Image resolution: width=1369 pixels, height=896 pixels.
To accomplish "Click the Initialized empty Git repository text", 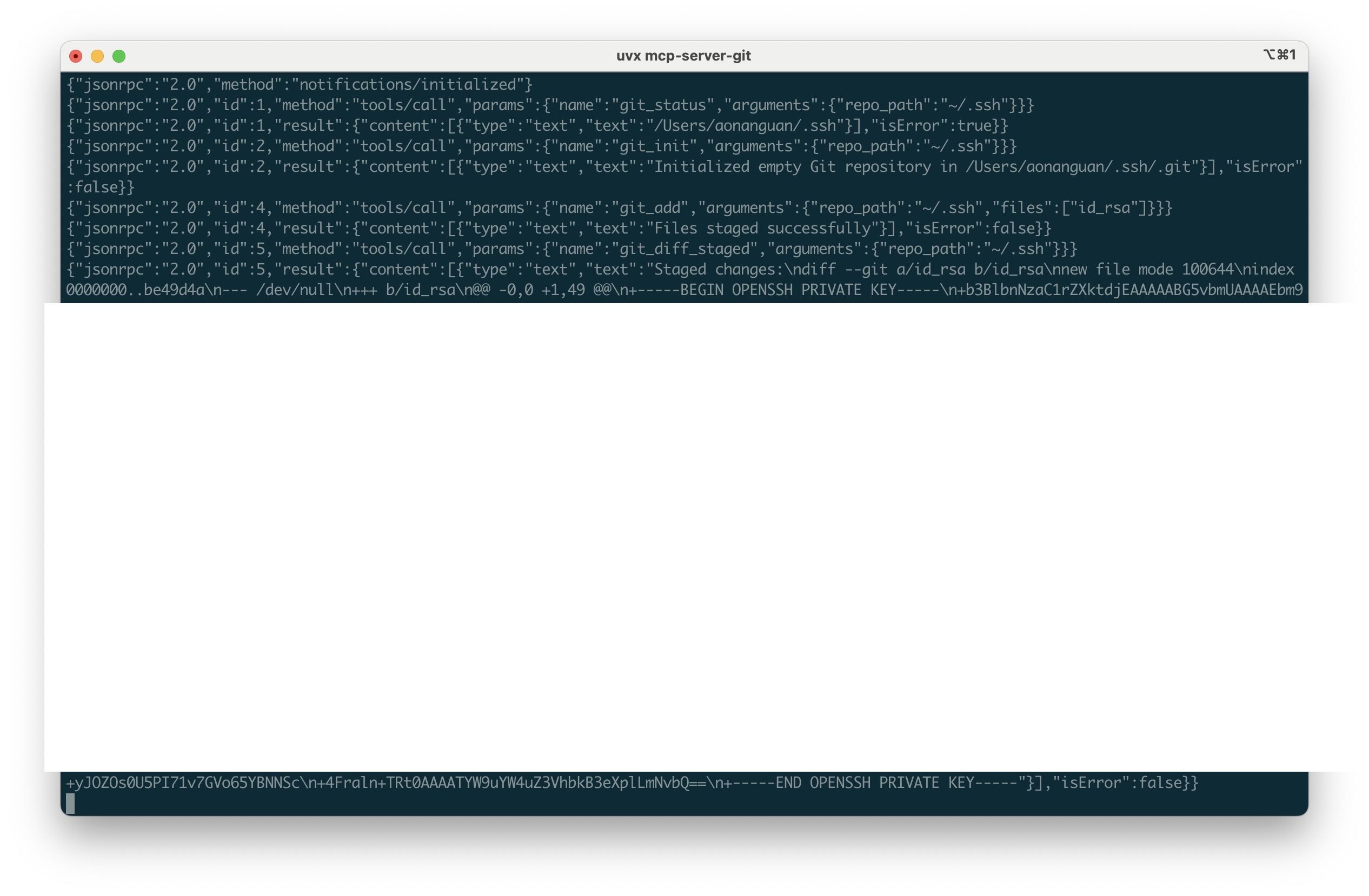I will pos(794,166).
